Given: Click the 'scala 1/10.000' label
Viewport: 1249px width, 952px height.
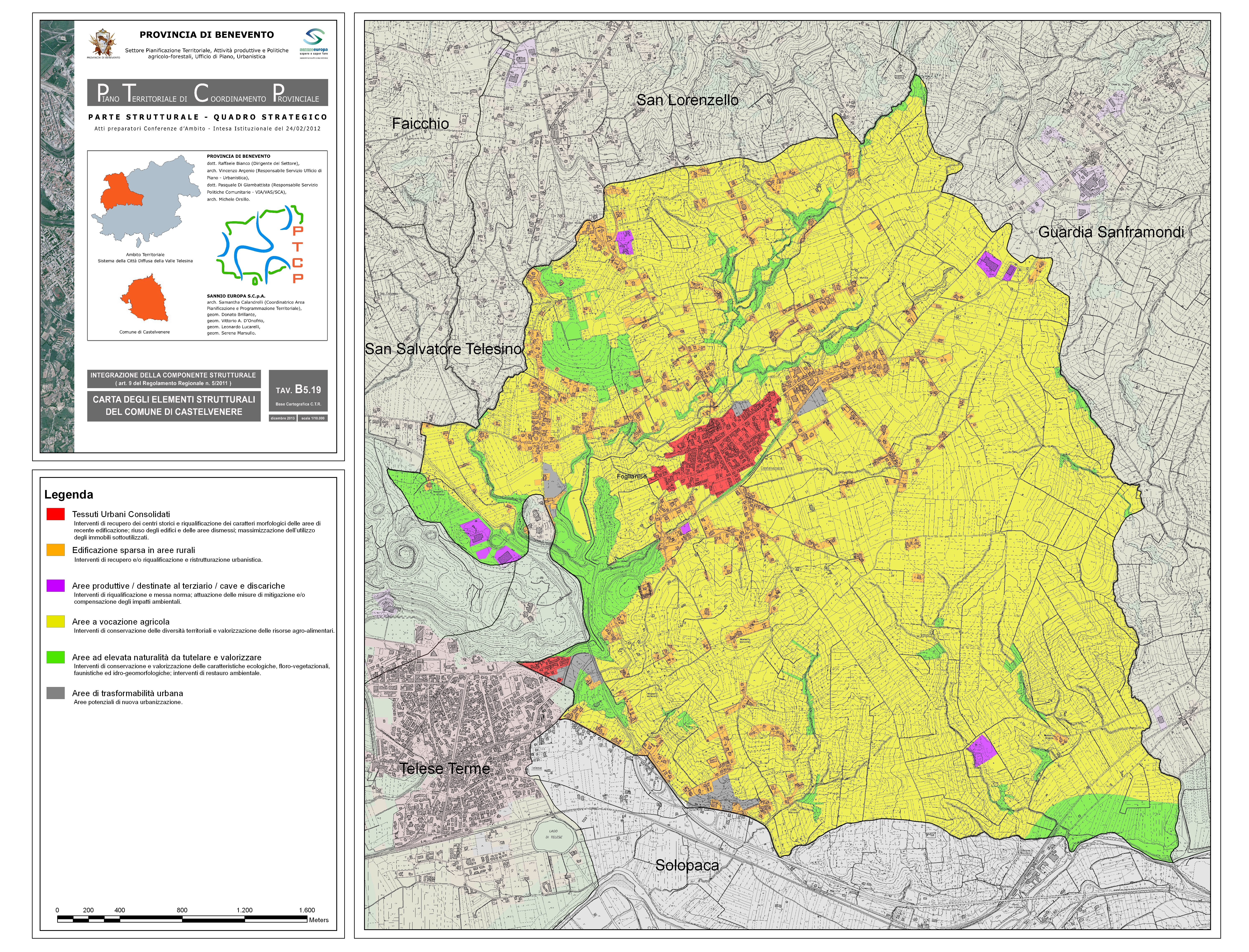Looking at the screenshot, I should click(x=313, y=418).
